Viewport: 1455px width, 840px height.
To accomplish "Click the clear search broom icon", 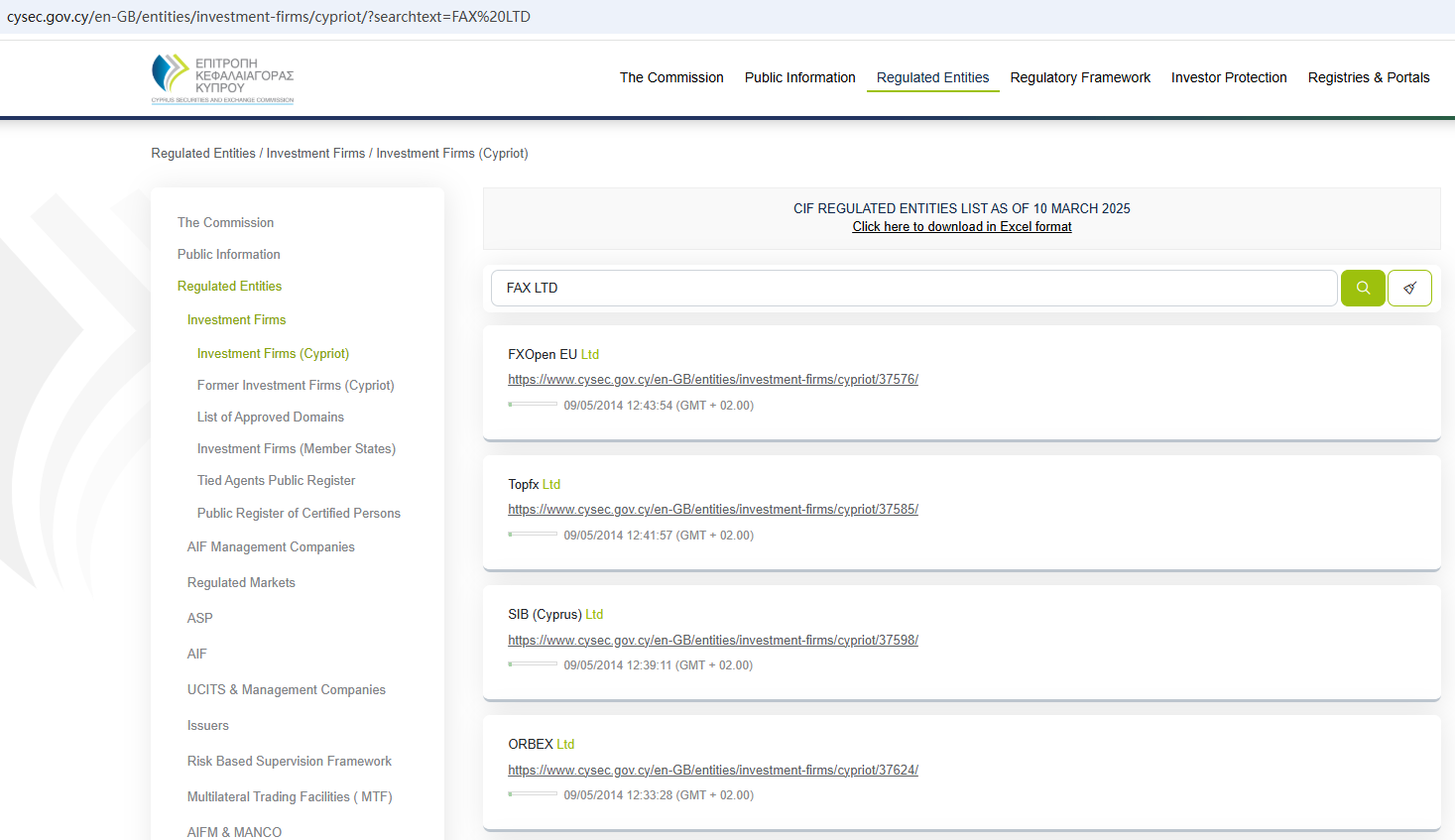I will pos(1409,288).
